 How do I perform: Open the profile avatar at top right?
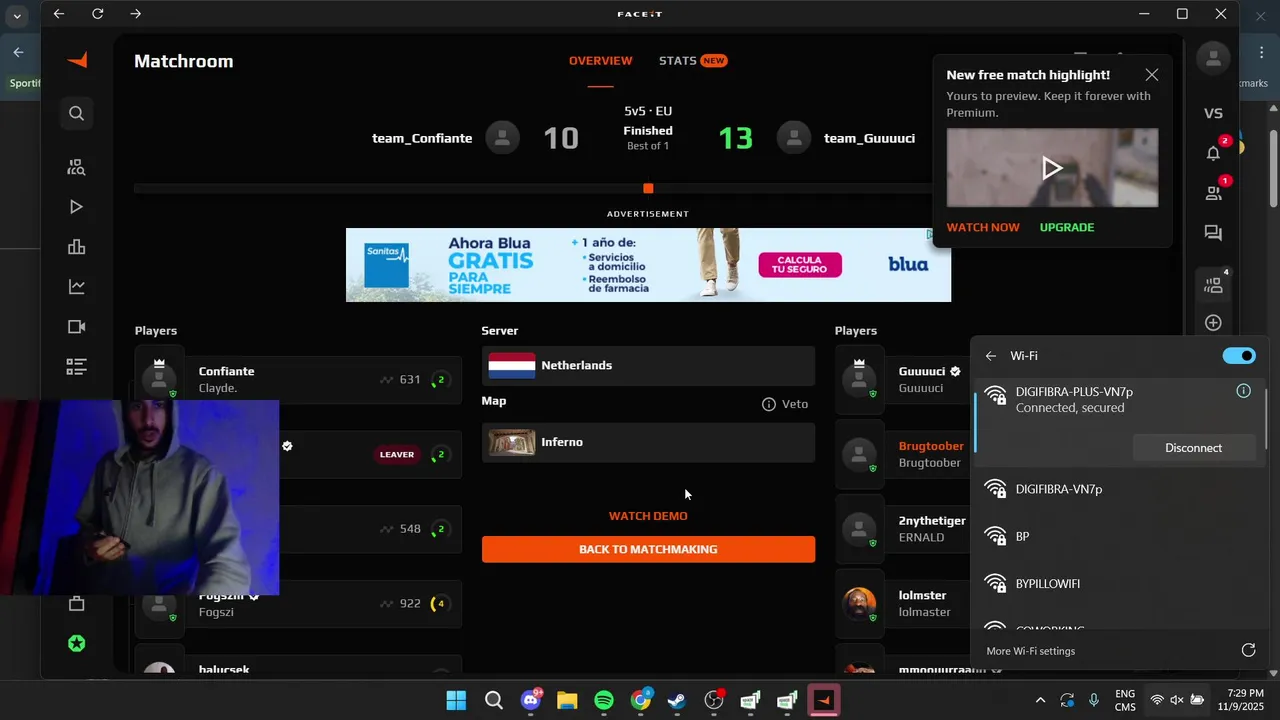pyautogui.click(x=1213, y=59)
